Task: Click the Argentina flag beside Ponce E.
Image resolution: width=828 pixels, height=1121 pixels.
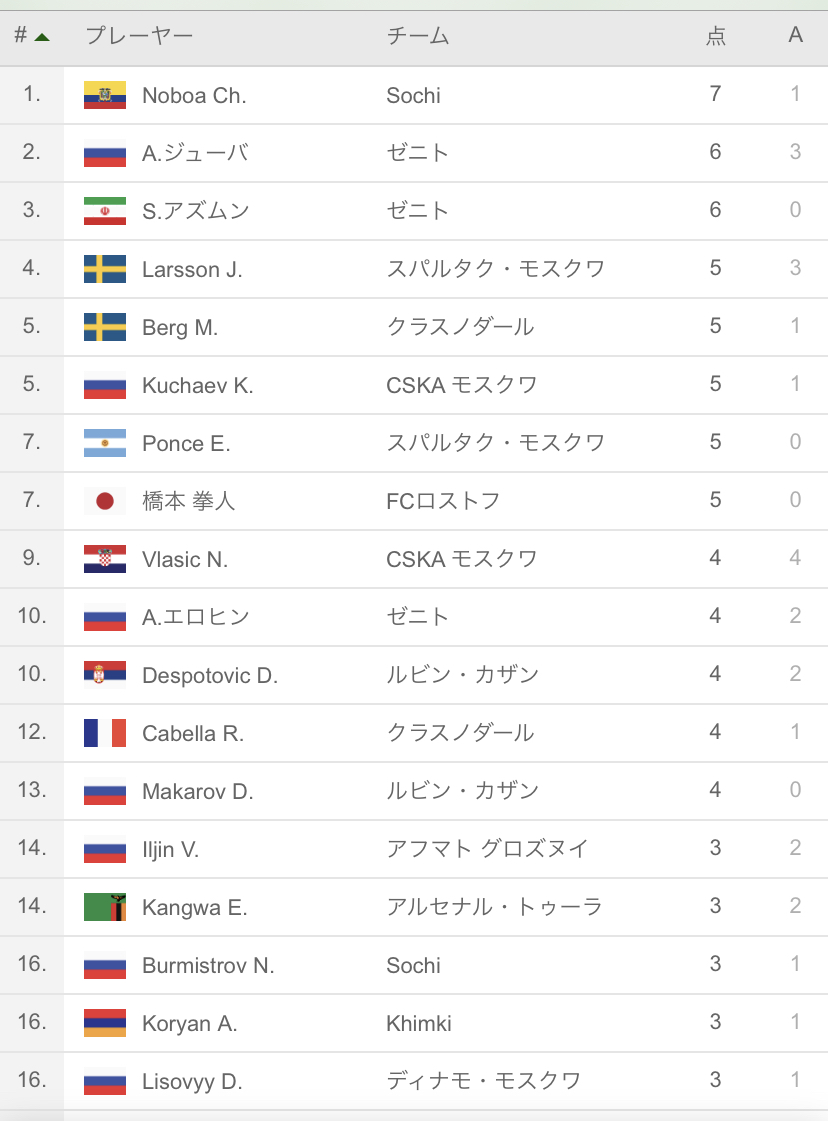Action: click(x=105, y=443)
